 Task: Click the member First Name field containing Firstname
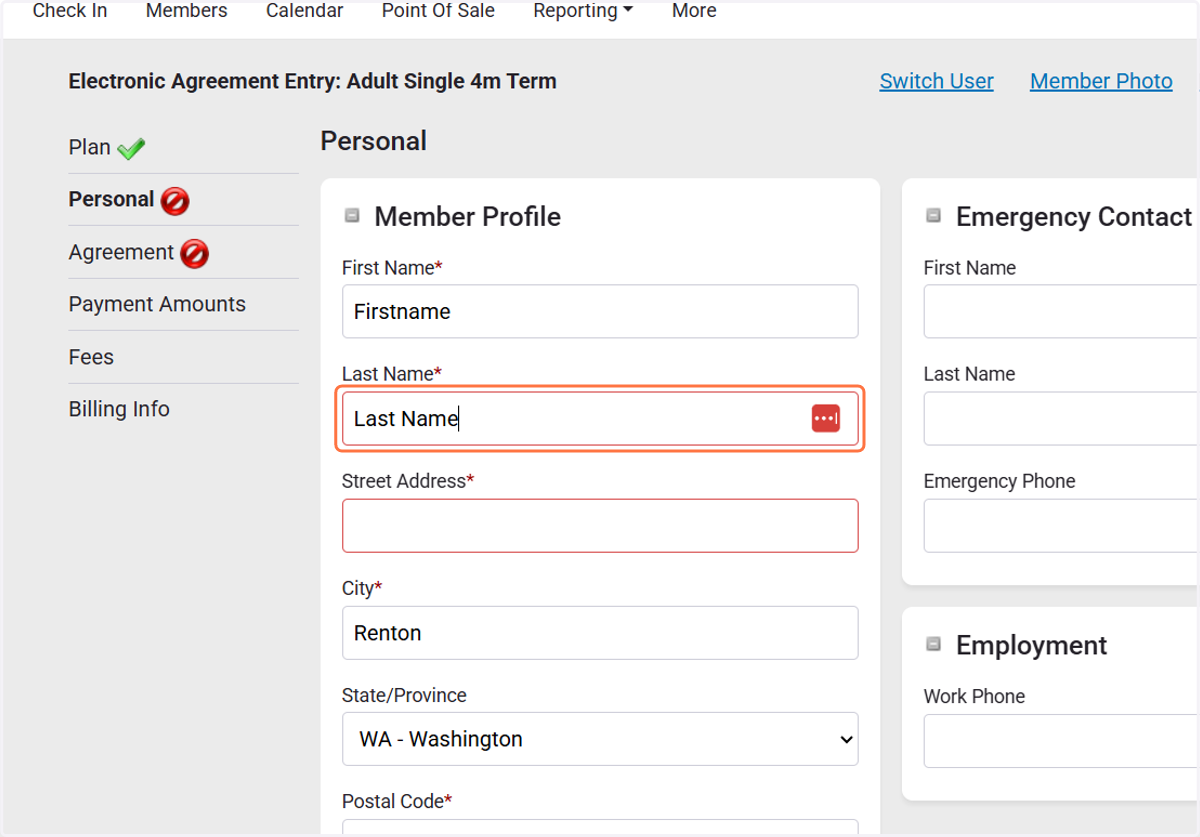click(x=600, y=311)
